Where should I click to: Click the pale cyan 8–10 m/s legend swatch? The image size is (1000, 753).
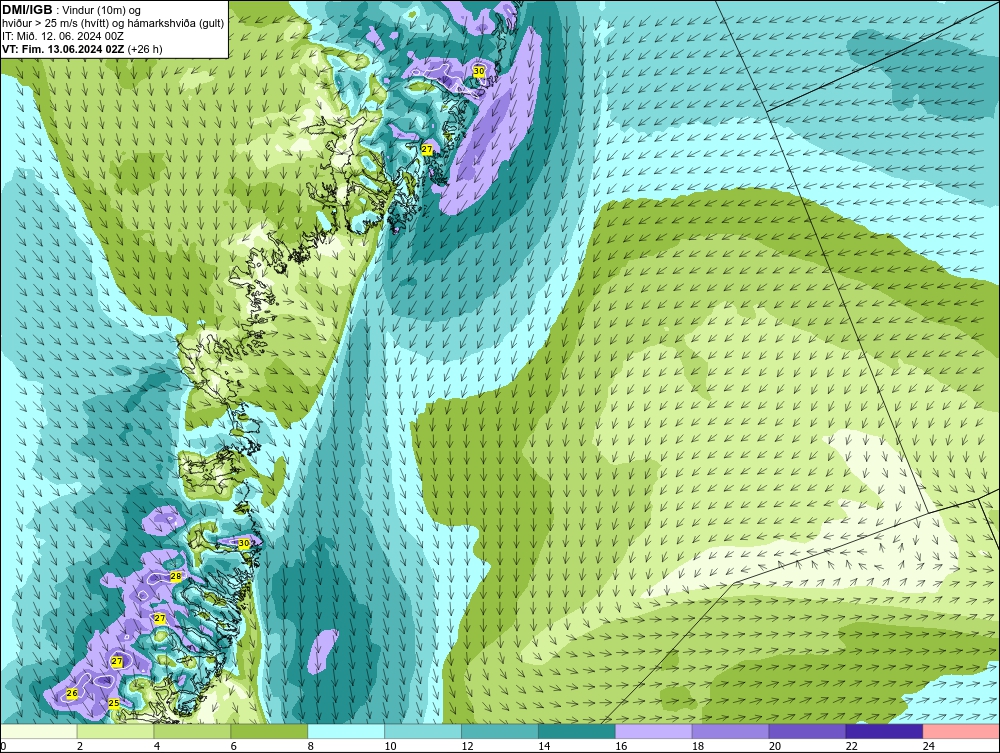pyautogui.click(x=346, y=731)
